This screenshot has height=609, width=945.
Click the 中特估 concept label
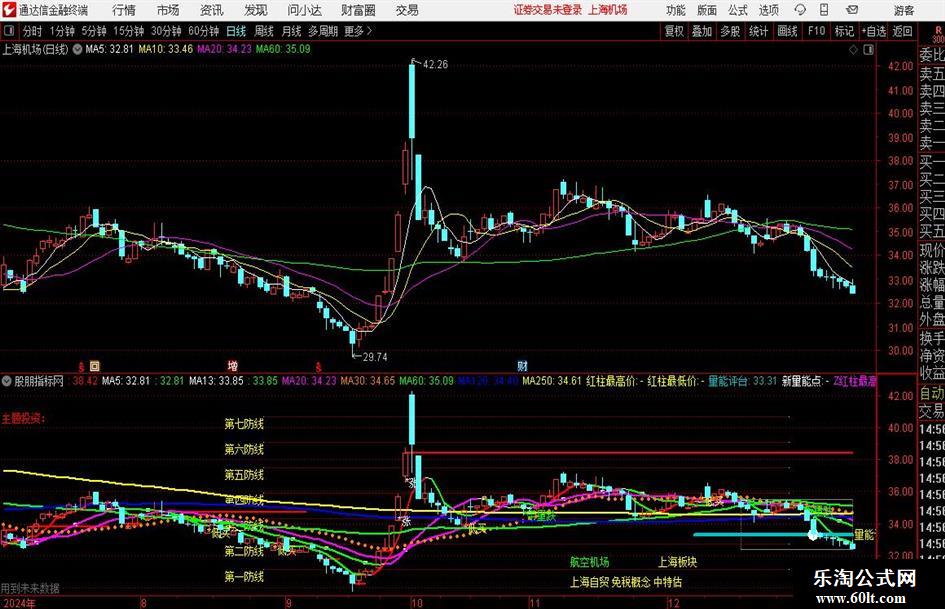point(668,582)
